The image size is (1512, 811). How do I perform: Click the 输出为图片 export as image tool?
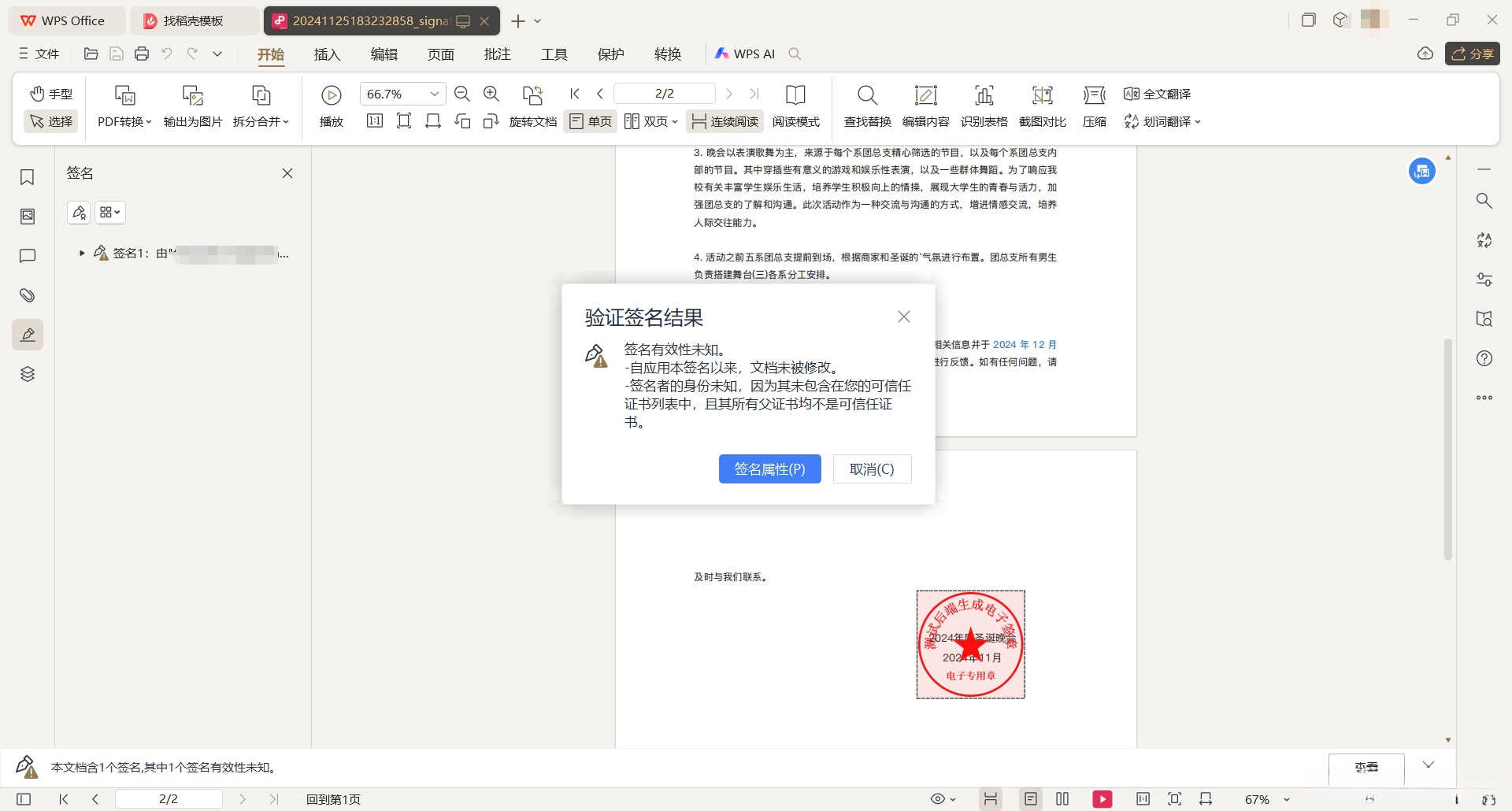tap(193, 106)
